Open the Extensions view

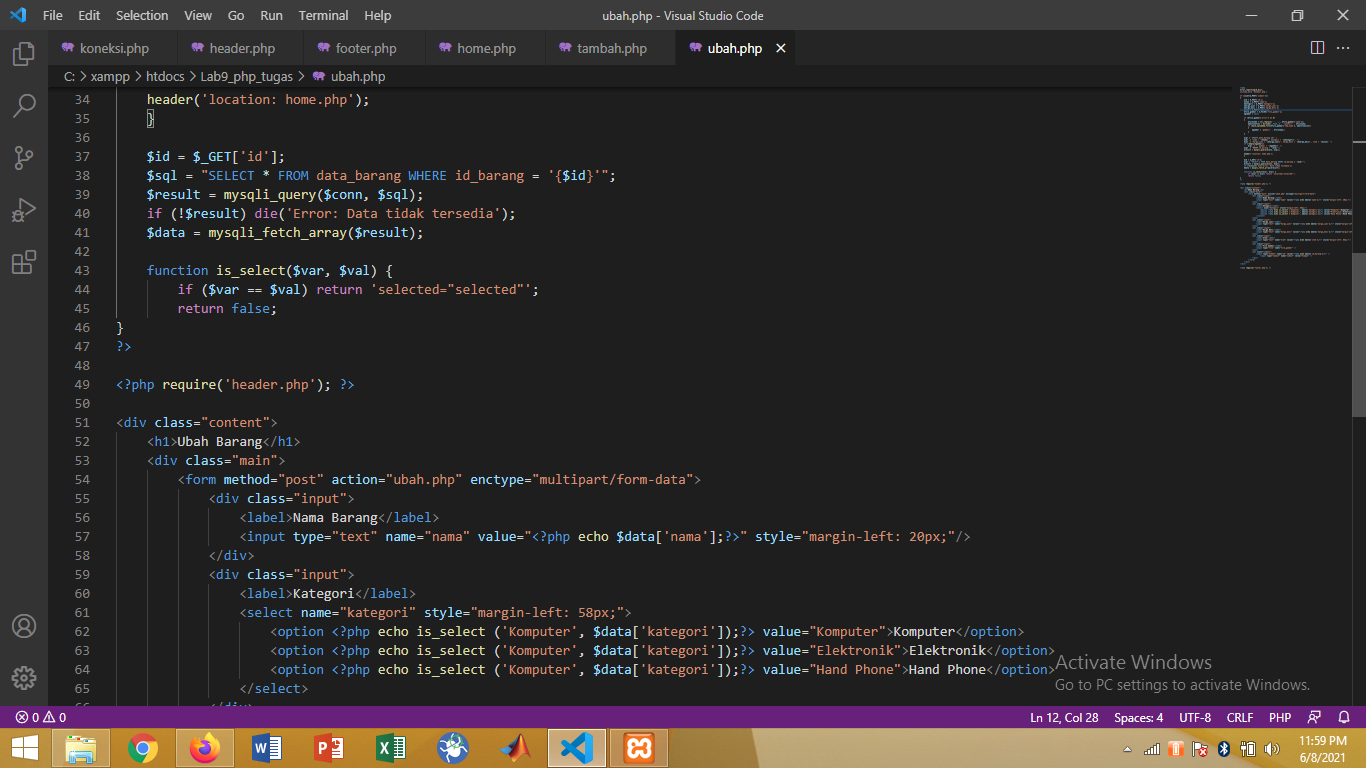click(24, 262)
